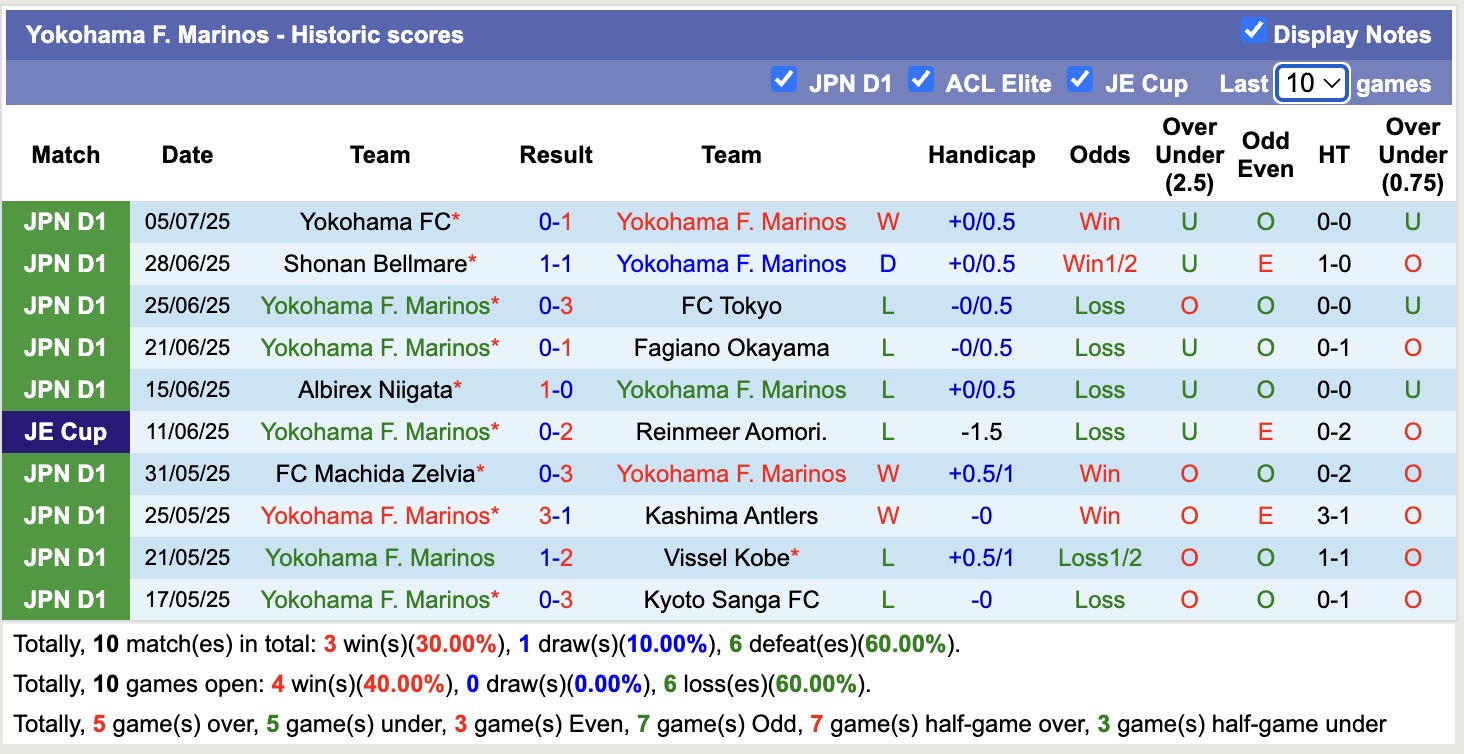Click the Kashima Antlers team name
Viewport: 1464px width, 754px height.
tap(731, 516)
